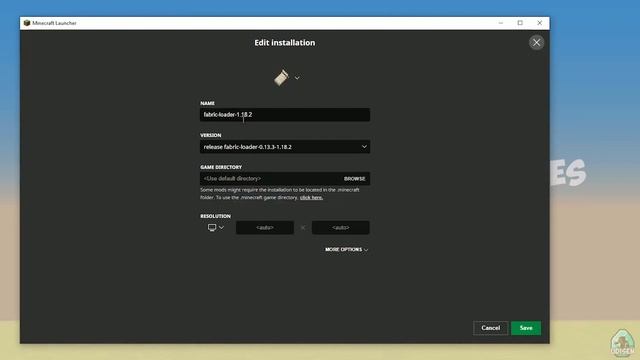The height and width of the screenshot is (360, 640).
Task: Click the installation icon image
Action: 281,78
